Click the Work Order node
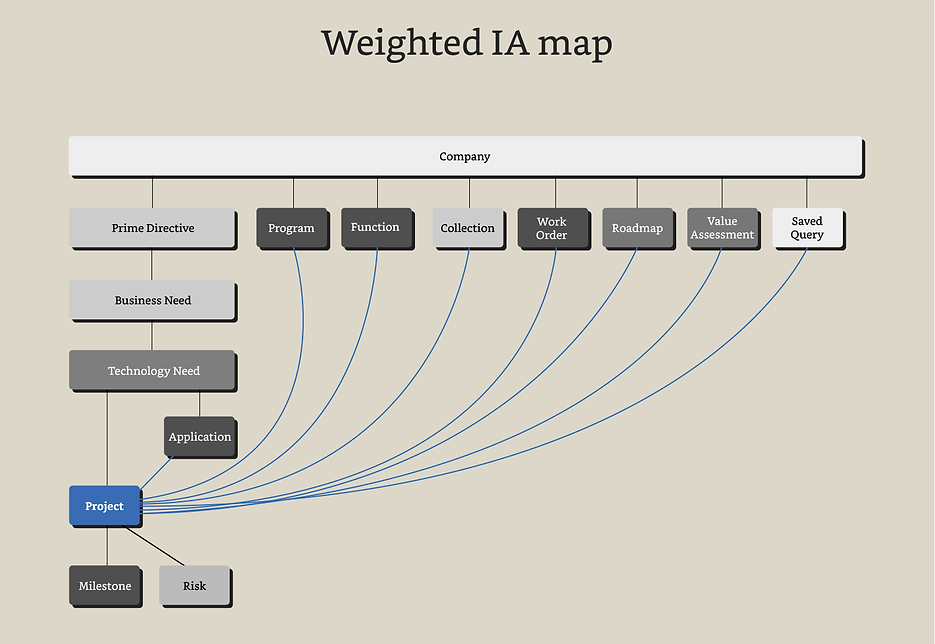This screenshot has width=935, height=644. 553,228
